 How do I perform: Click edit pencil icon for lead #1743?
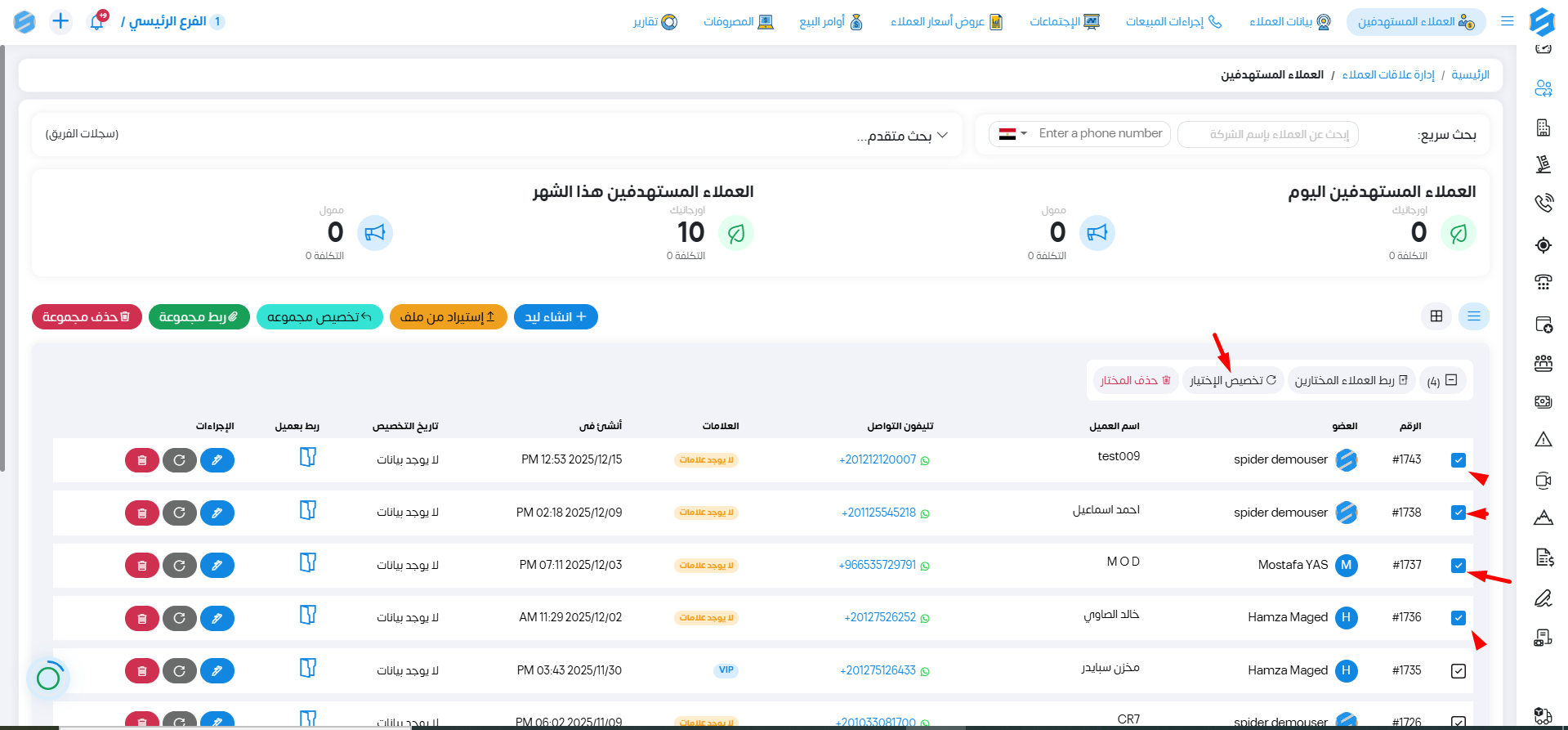pos(217,460)
